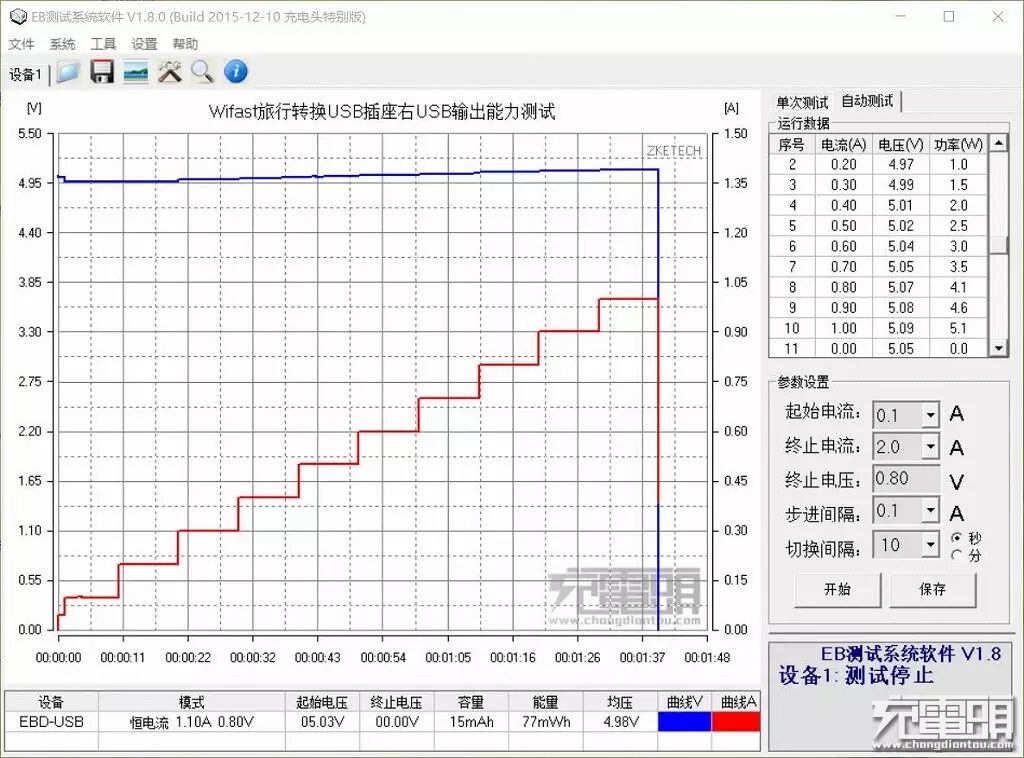
Task: Click the 15mAh capacity cell
Action: tap(471, 721)
